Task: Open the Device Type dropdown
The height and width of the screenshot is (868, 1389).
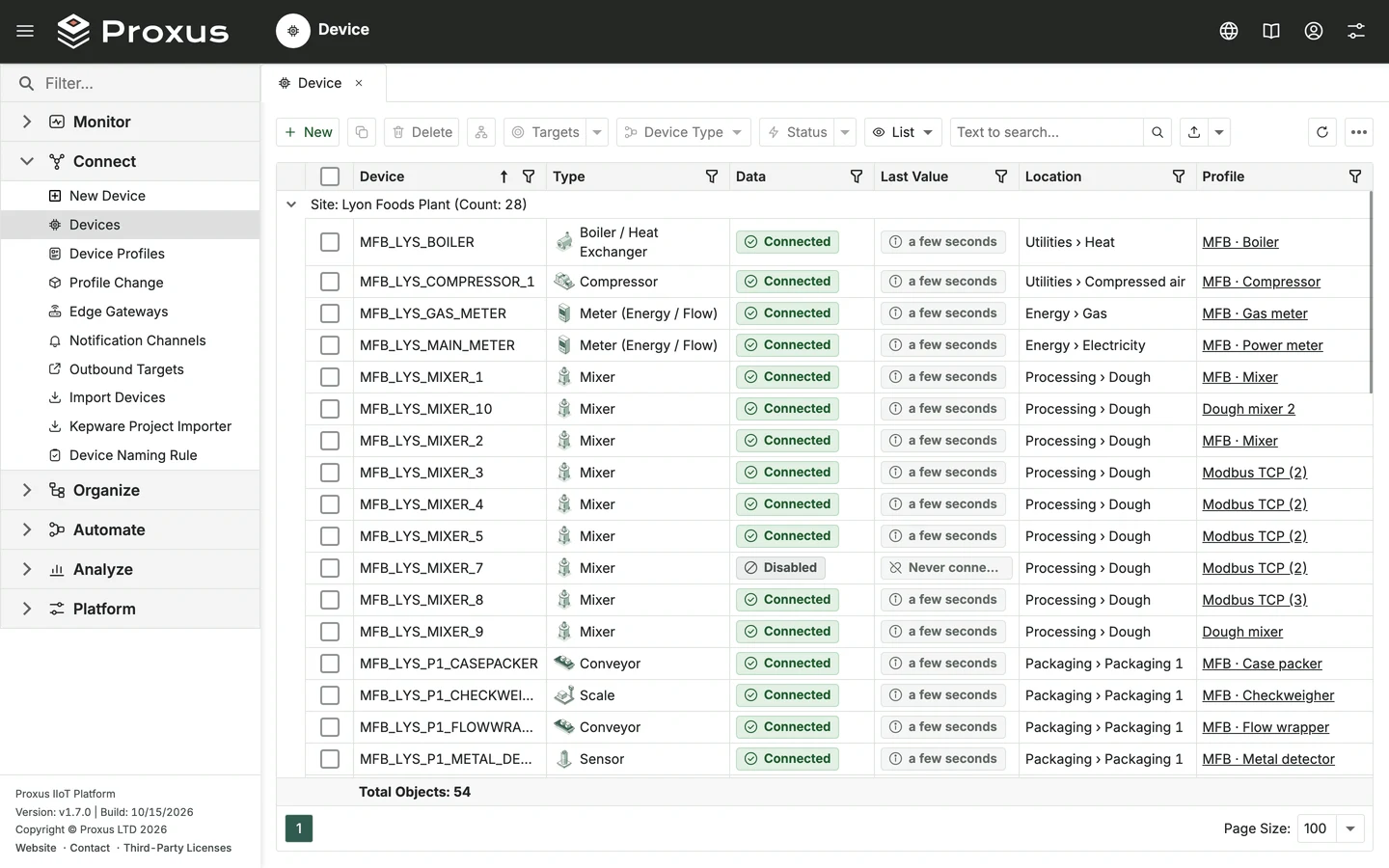Action: tap(684, 132)
